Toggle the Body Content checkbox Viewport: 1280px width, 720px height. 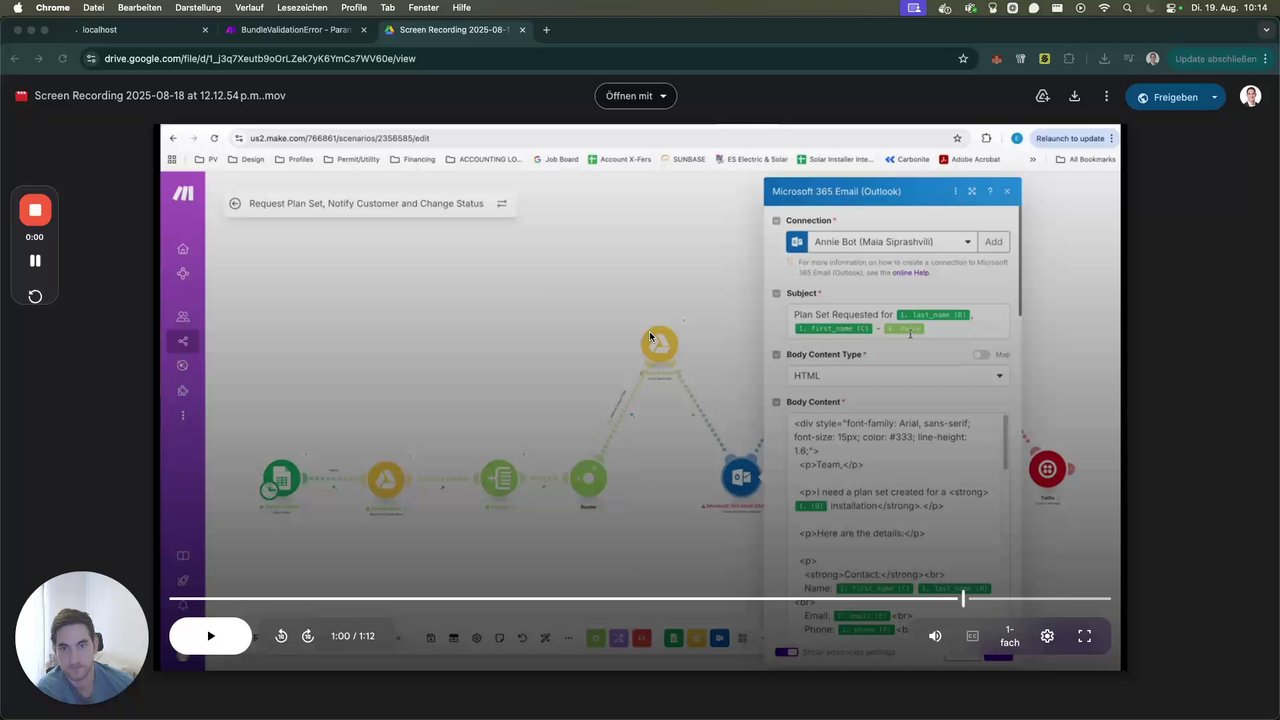[x=776, y=402]
